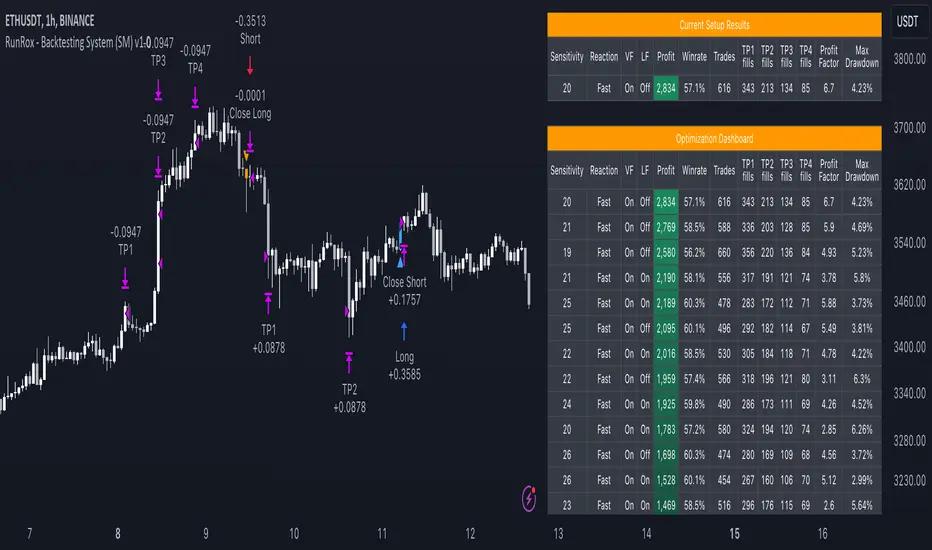Click the blue Long signal arrow
The height and width of the screenshot is (550, 932).
[x=404, y=331]
